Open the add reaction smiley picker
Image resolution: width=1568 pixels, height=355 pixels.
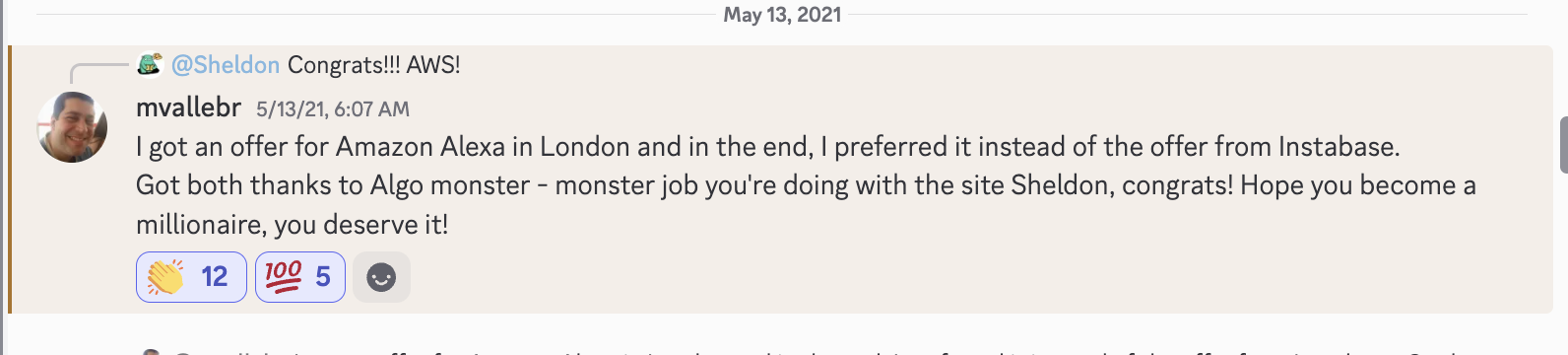click(381, 277)
